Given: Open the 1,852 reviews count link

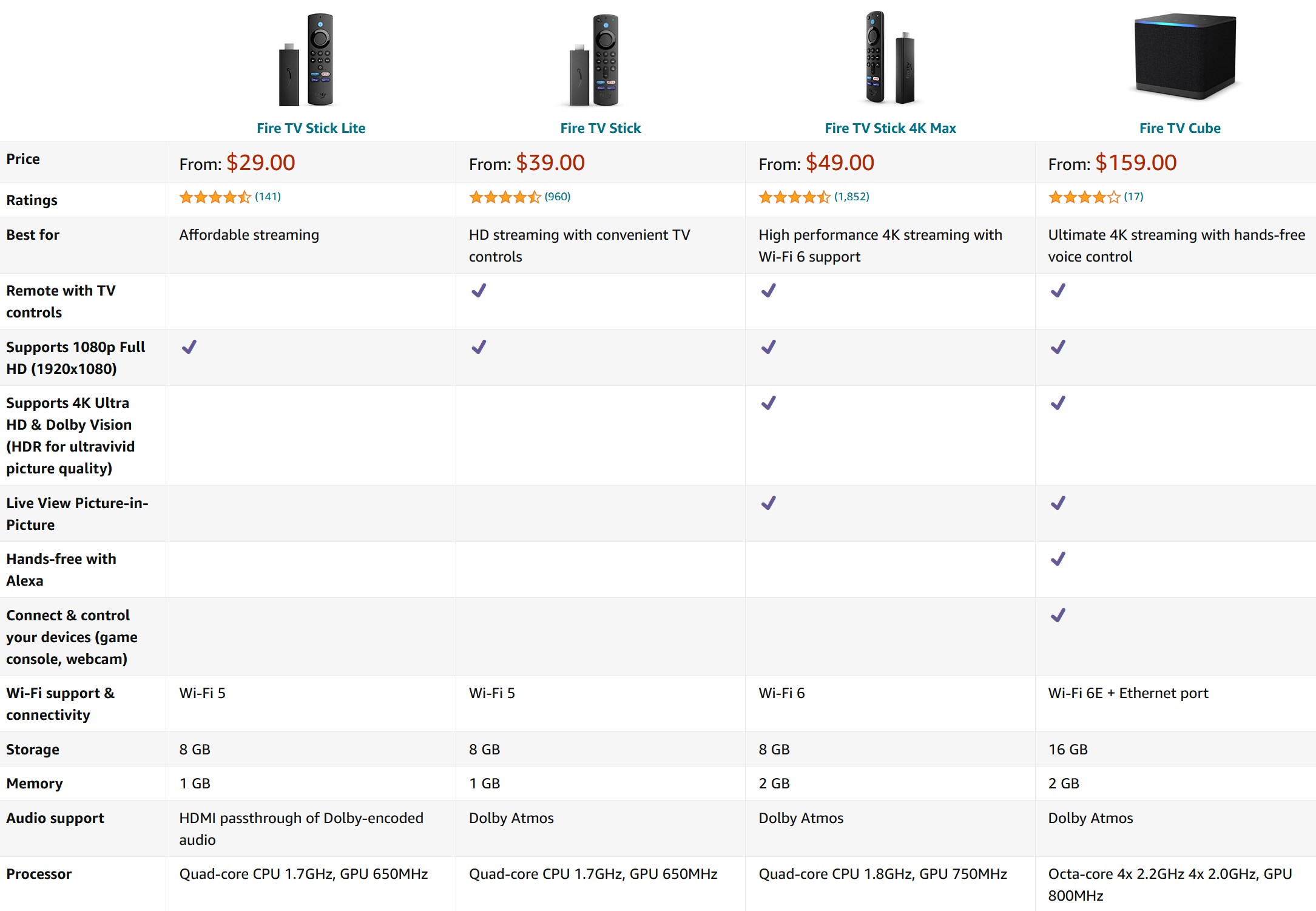Looking at the screenshot, I should (852, 197).
